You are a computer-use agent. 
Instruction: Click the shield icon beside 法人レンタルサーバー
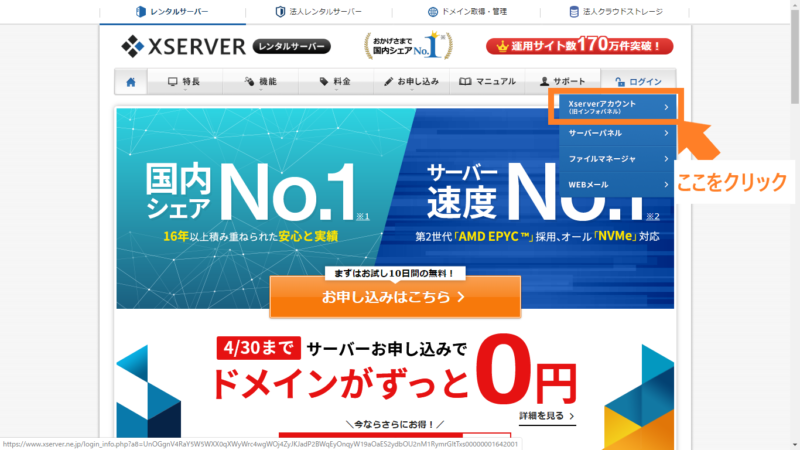tap(280, 12)
